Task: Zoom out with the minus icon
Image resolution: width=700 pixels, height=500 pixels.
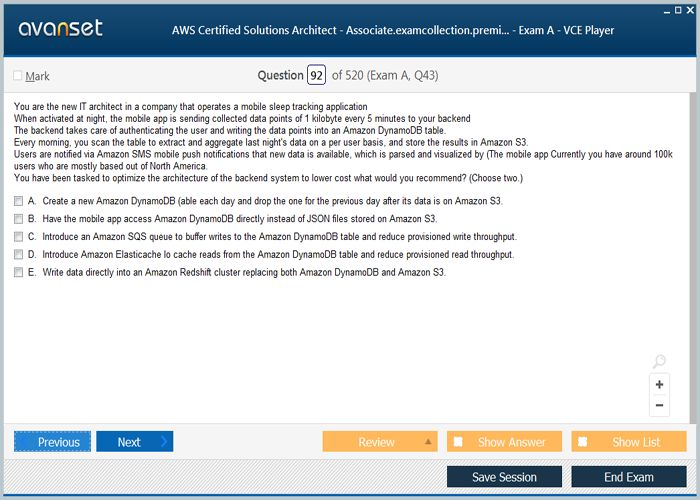Action: click(x=659, y=405)
